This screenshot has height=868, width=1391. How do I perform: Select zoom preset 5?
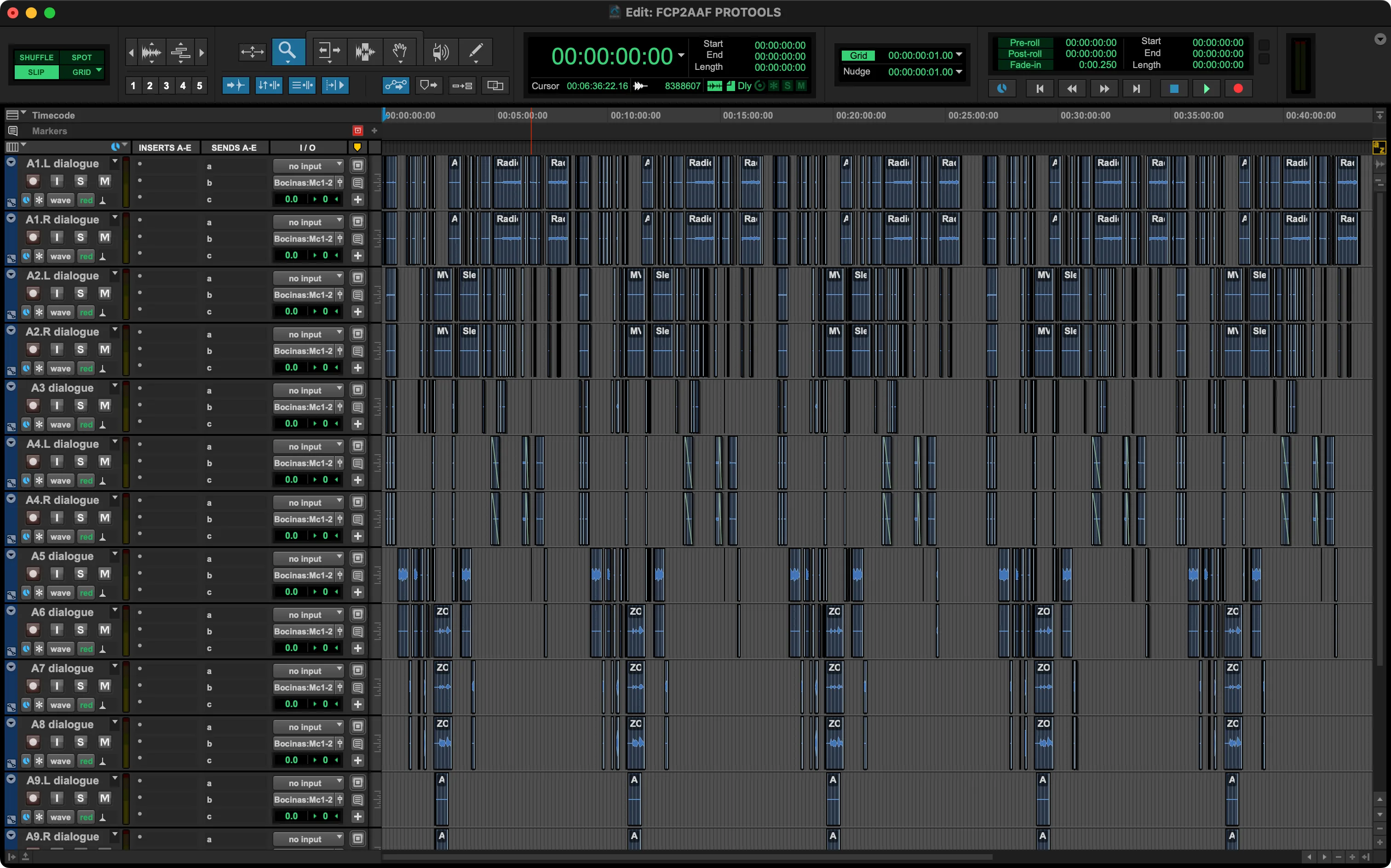(x=200, y=86)
